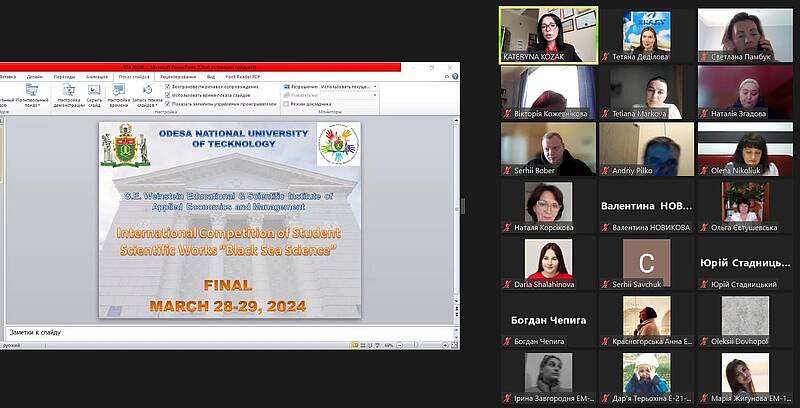The width and height of the screenshot is (800, 408).
Task: Open the rehearse timings (Настройка времени) icon
Action: point(119,90)
